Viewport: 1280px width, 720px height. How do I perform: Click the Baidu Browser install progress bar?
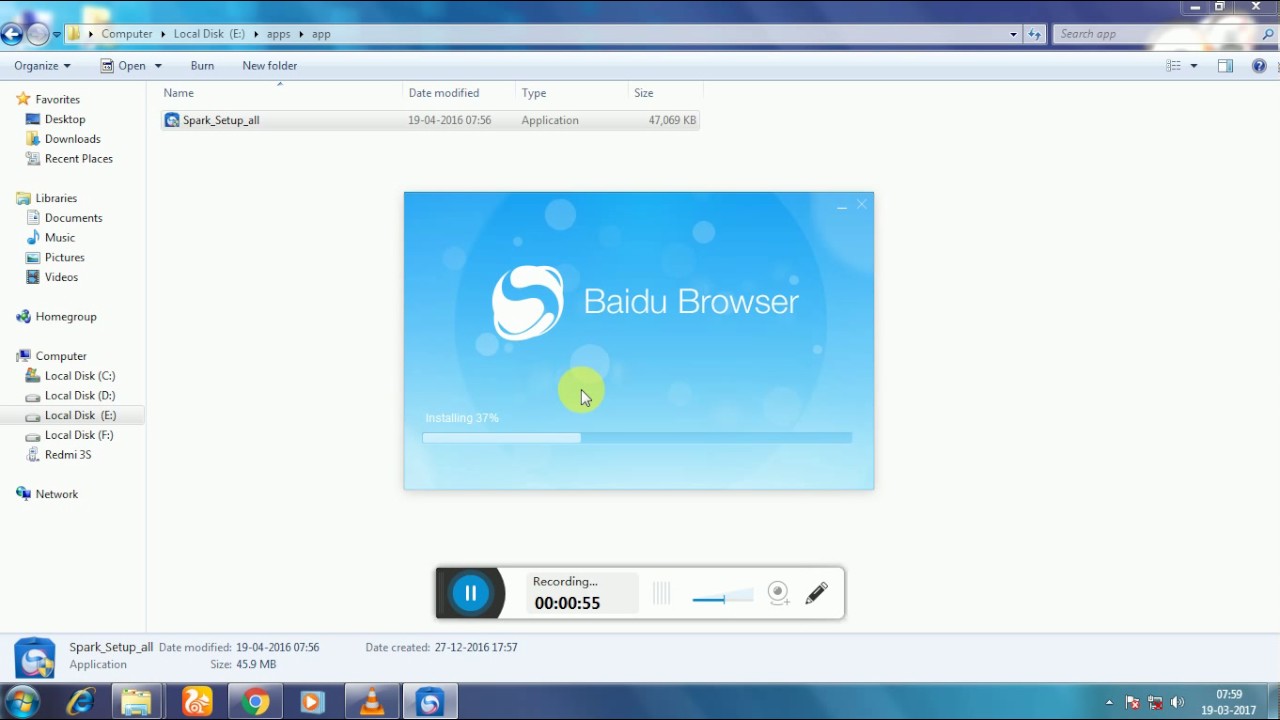637,437
